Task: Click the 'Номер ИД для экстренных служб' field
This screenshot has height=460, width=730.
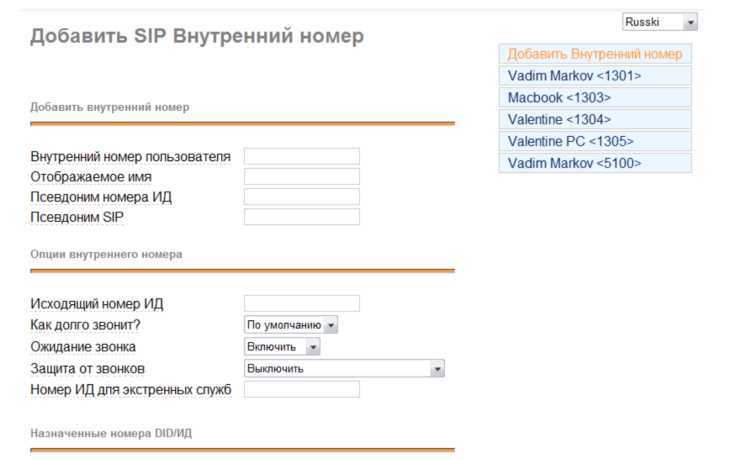Action: 302,389
